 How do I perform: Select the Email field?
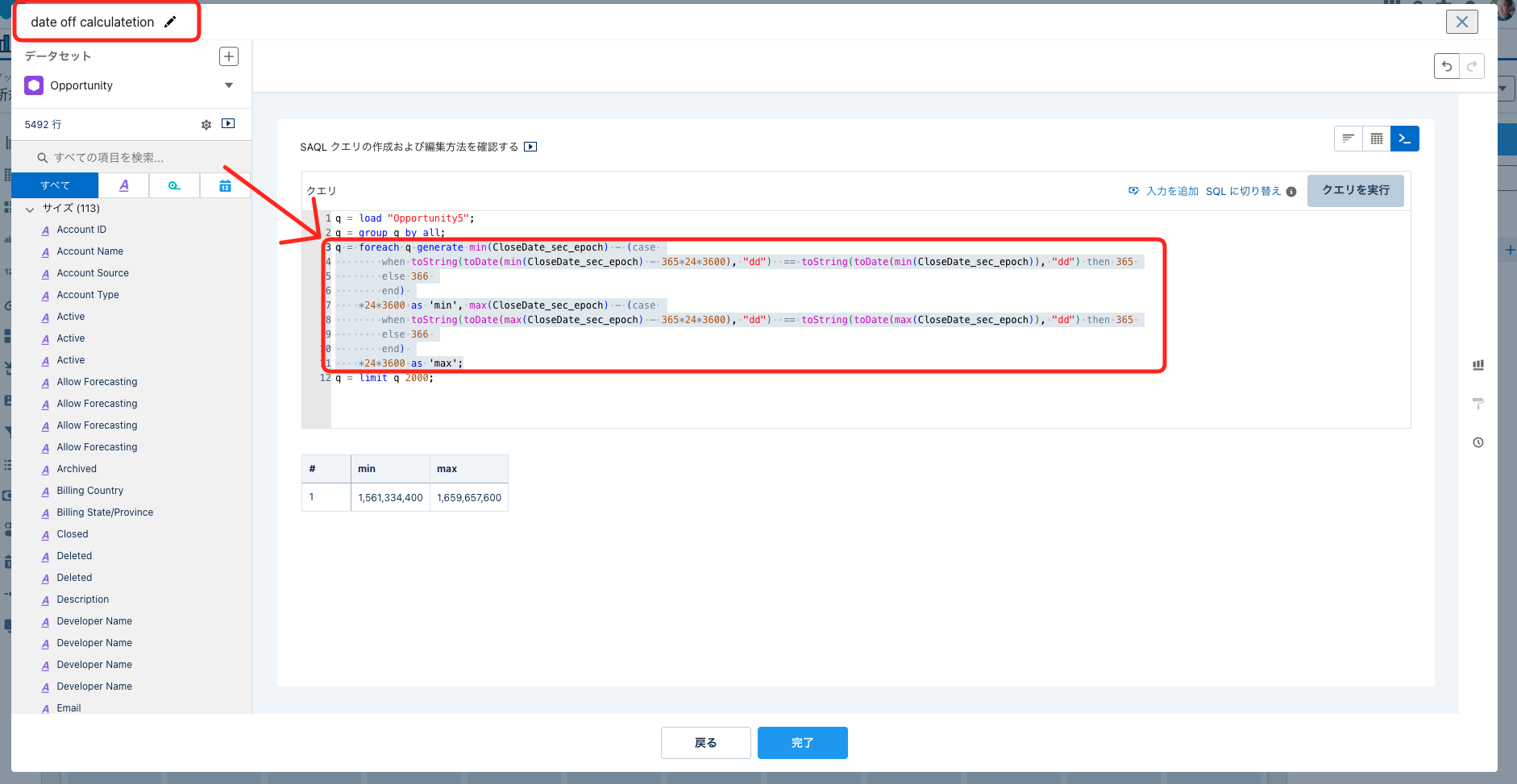click(69, 708)
